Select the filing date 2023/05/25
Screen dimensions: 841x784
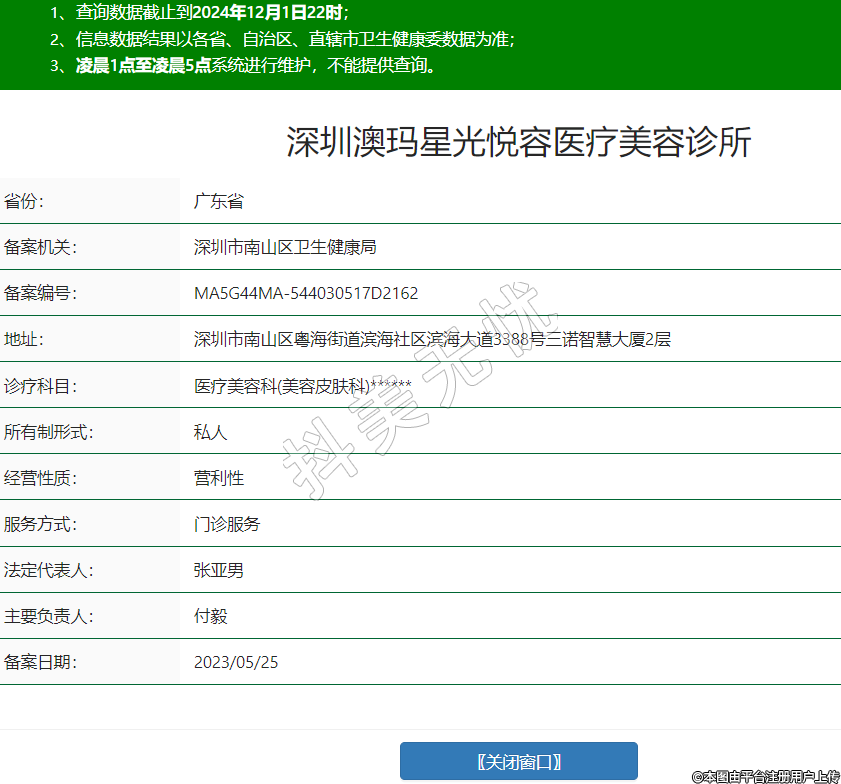pyautogui.click(x=235, y=662)
